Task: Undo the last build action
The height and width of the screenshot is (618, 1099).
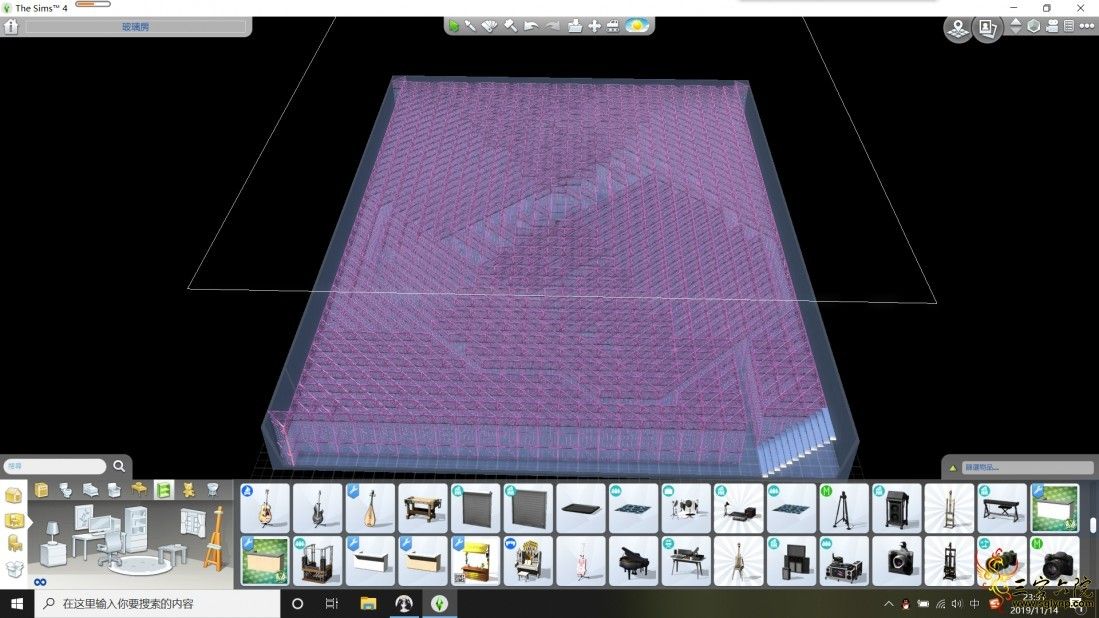Action: (x=531, y=26)
